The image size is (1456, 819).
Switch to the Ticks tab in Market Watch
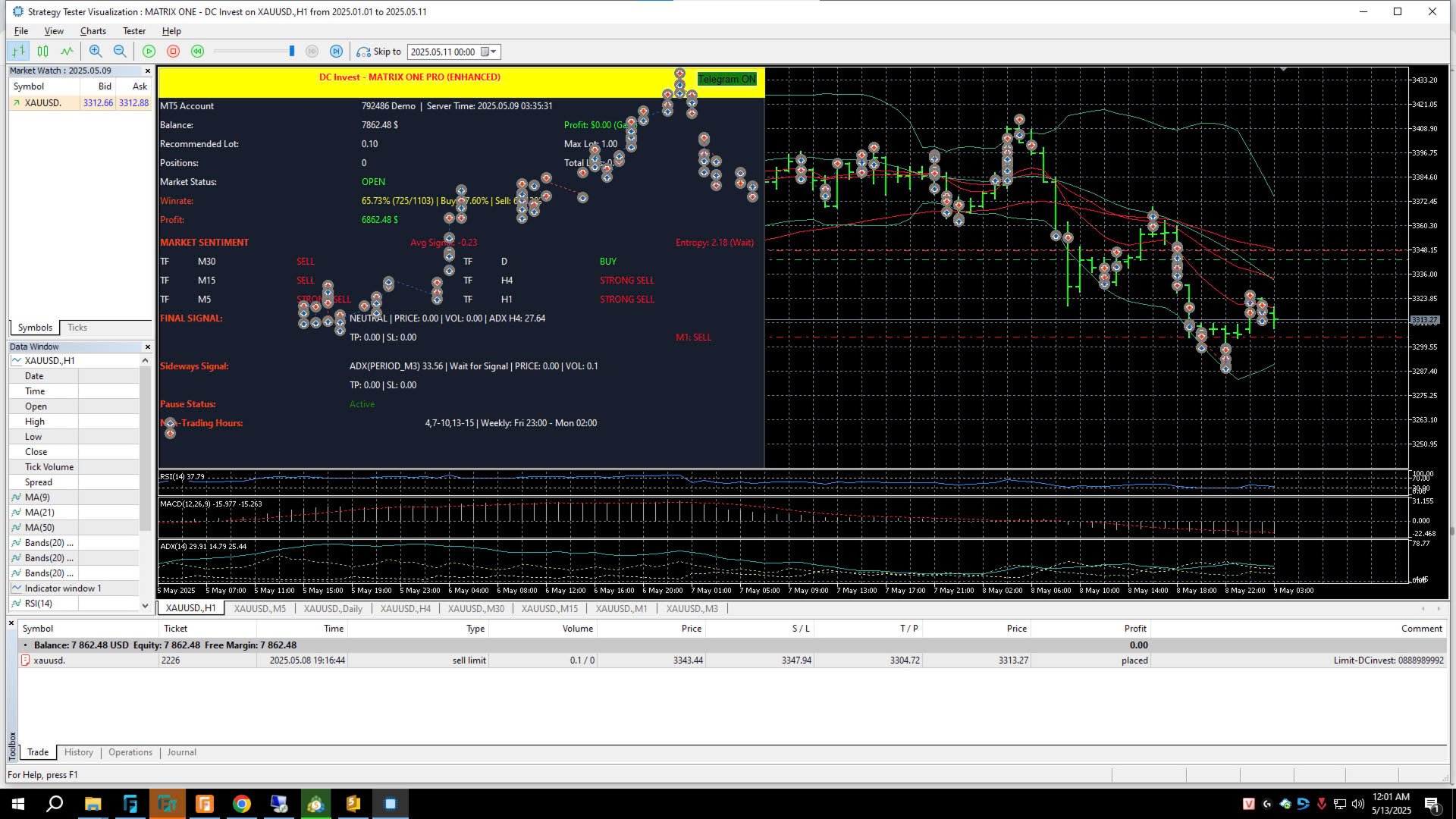pyautogui.click(x=77, y=328)
